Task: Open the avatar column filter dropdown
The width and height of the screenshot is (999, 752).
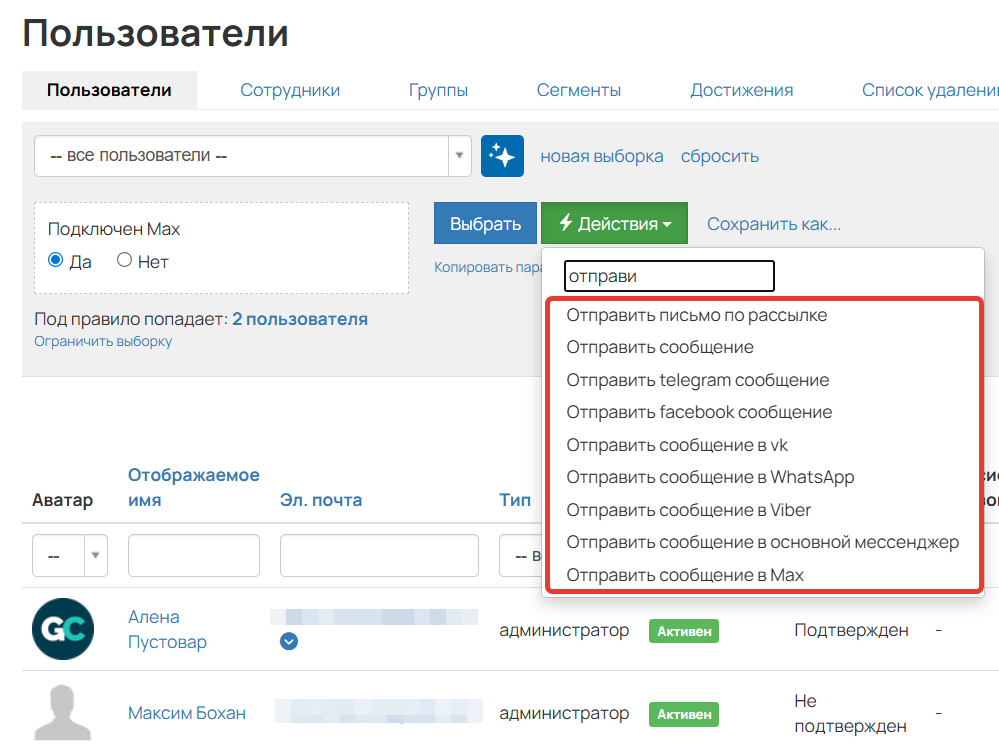Action: [x=96, y=555]
